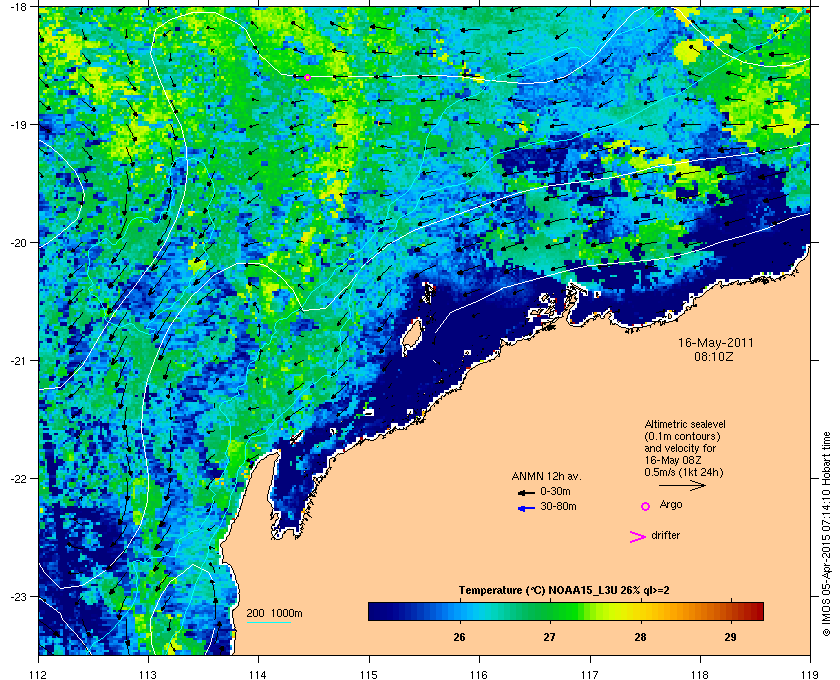Viewport: 840px width, 680px height.
Task: Click the longitude label "116"
Action: 479,674
